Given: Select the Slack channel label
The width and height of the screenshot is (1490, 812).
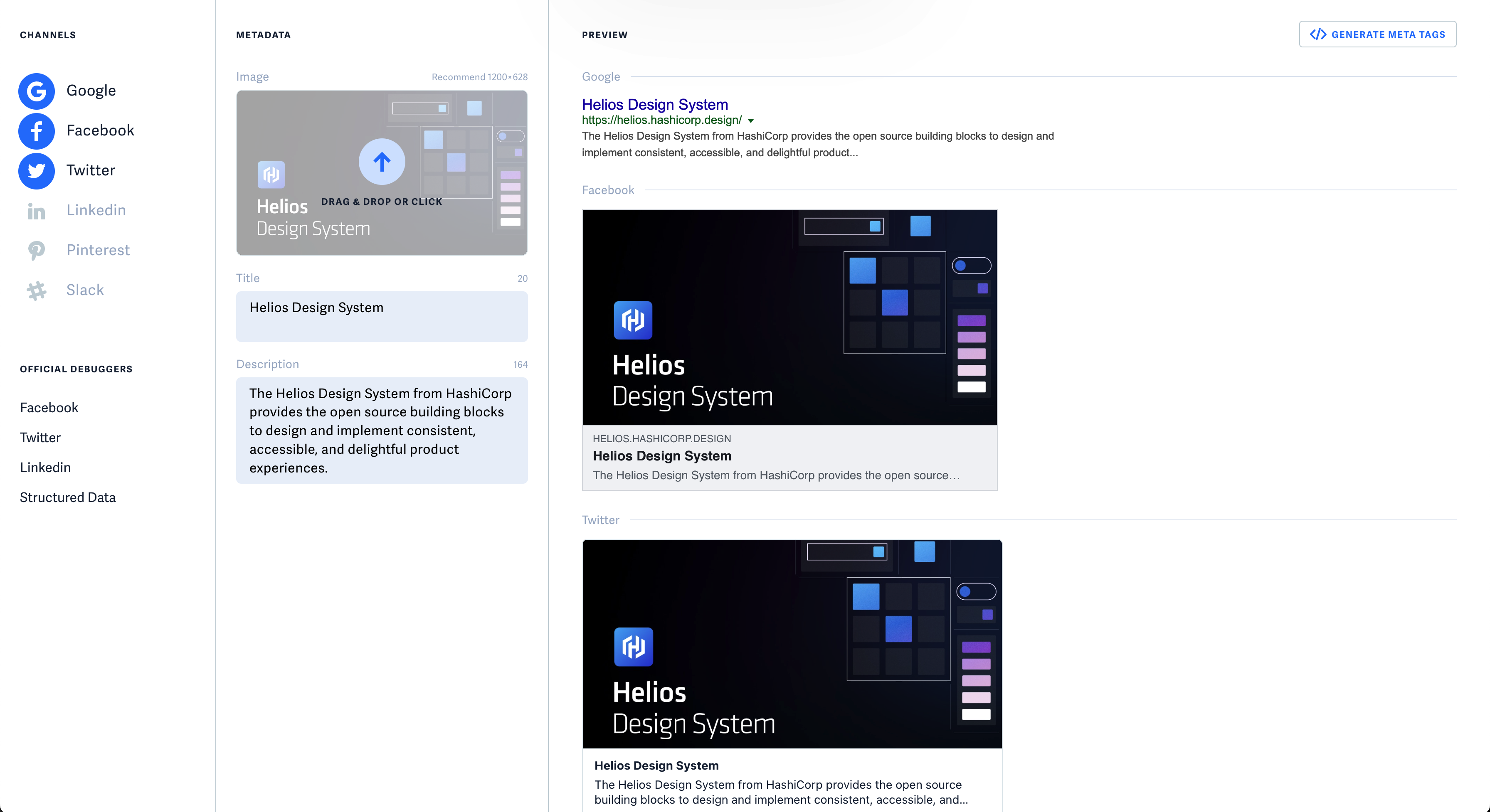Looking at the screenshot, I should coord(85,290).
